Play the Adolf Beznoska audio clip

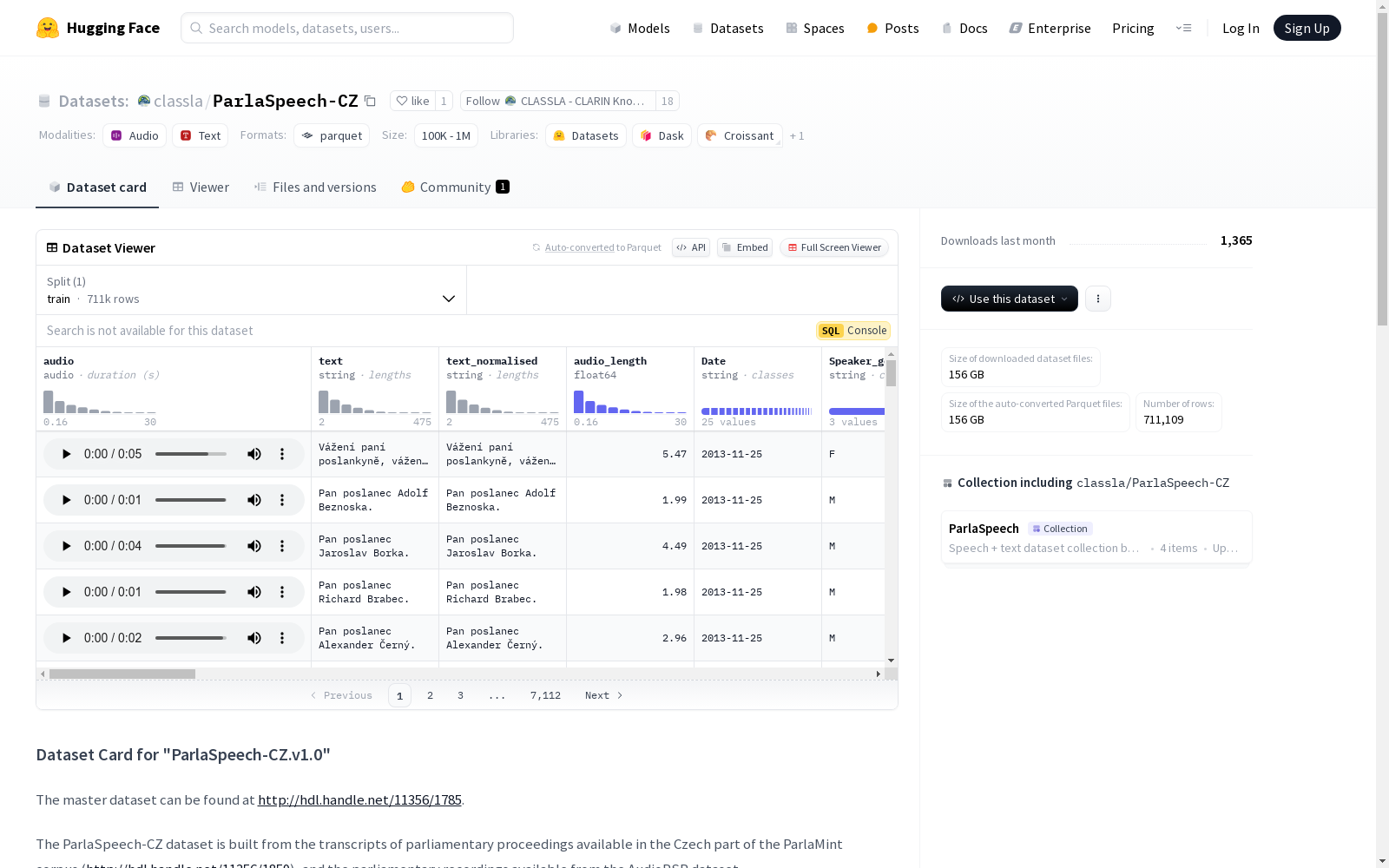tap(66, 500)
